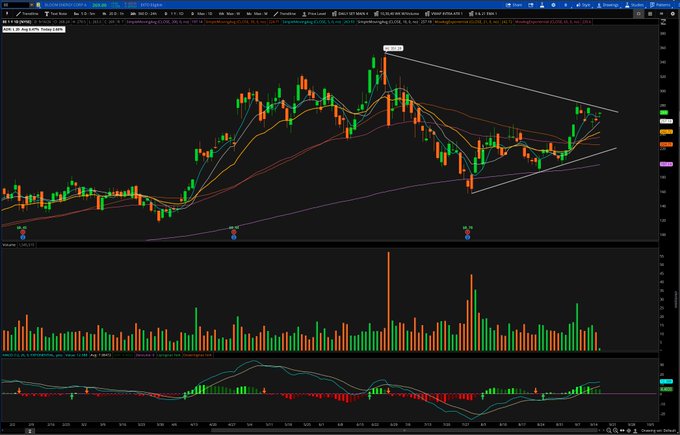Click the green last-price label on axis
Image resolution: width=680 pixels, height=435 pixels.
[663, 112]
